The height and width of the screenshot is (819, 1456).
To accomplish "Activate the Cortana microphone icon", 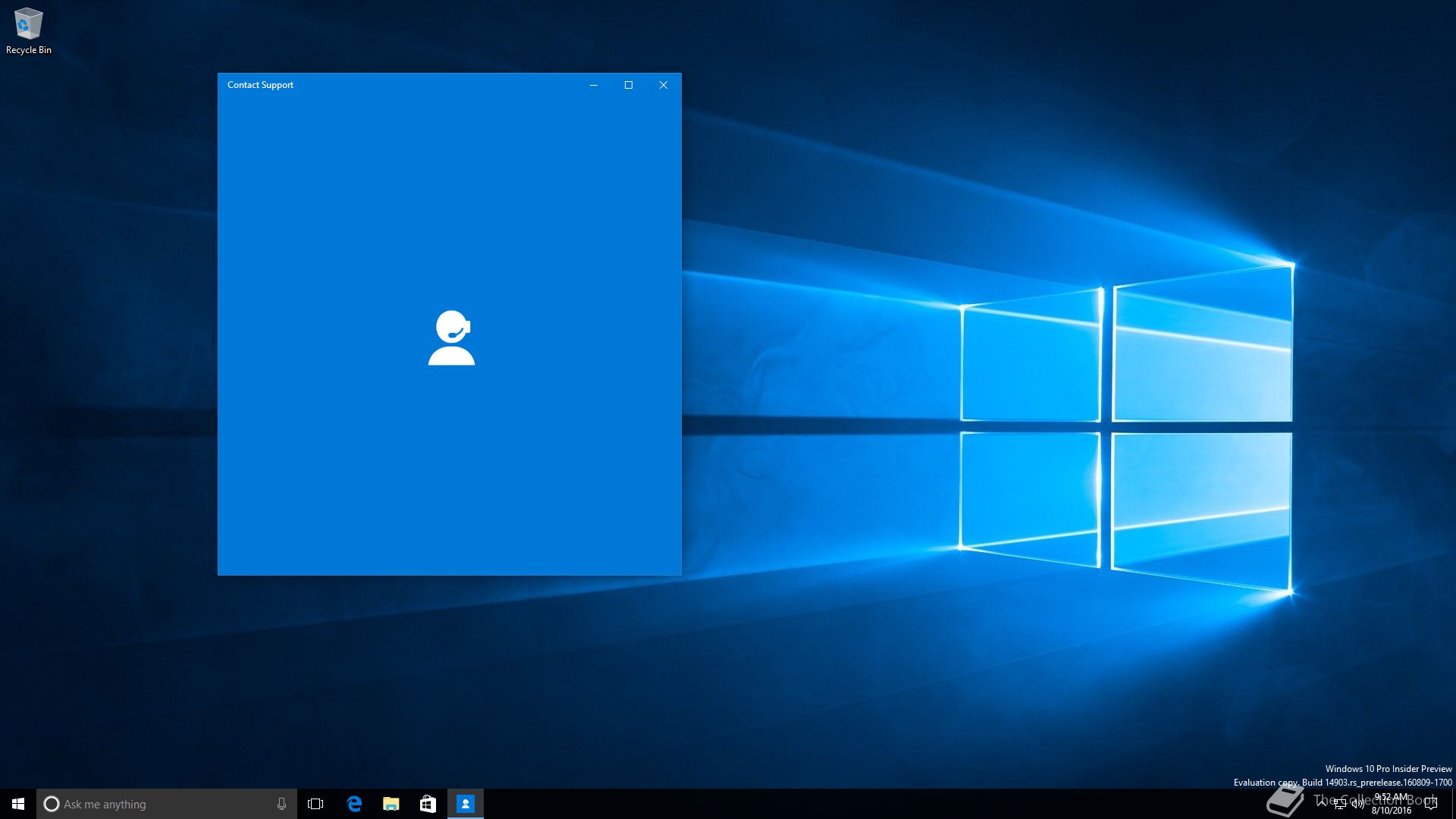I will coord(281,804).
